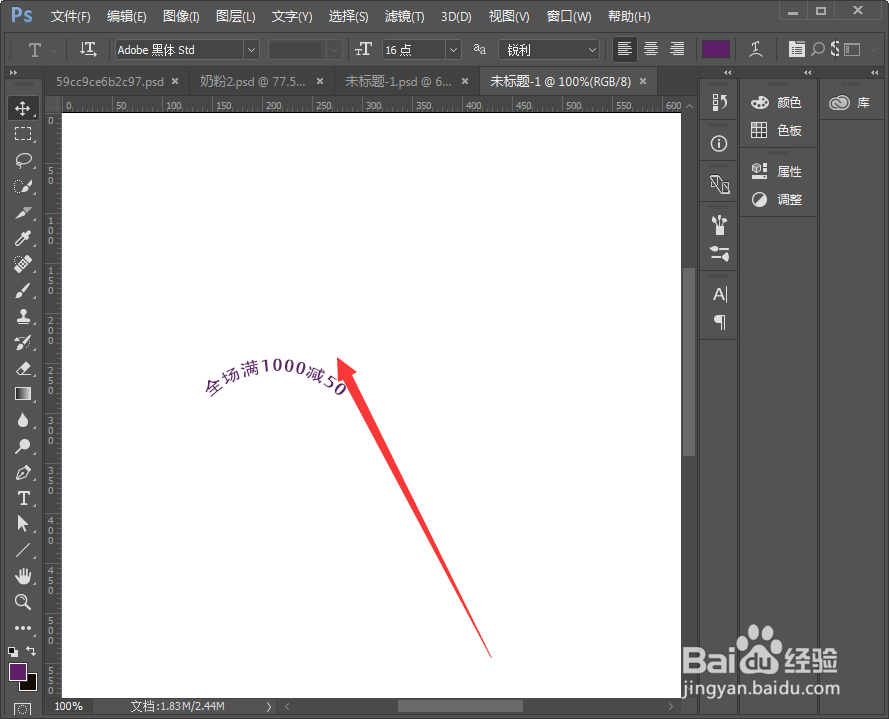Open the 颜色 panel
Viewport: 889px width, 719px height.
coord(778,103)
